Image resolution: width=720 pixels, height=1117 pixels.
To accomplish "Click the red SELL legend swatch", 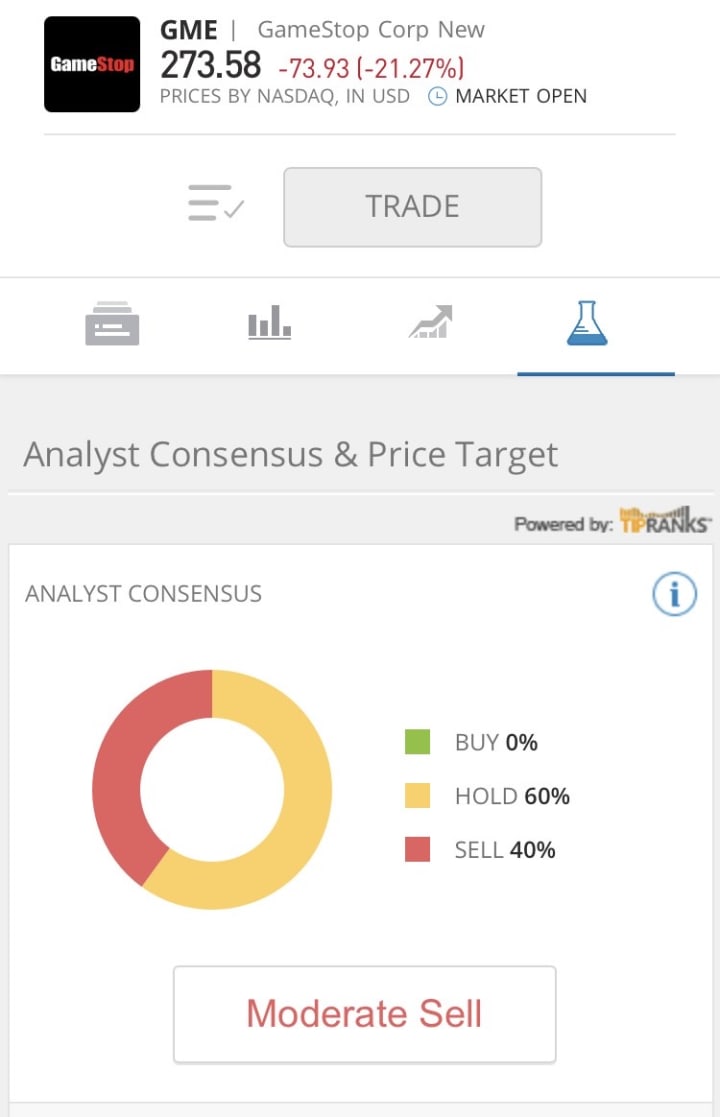I will 417,850.
